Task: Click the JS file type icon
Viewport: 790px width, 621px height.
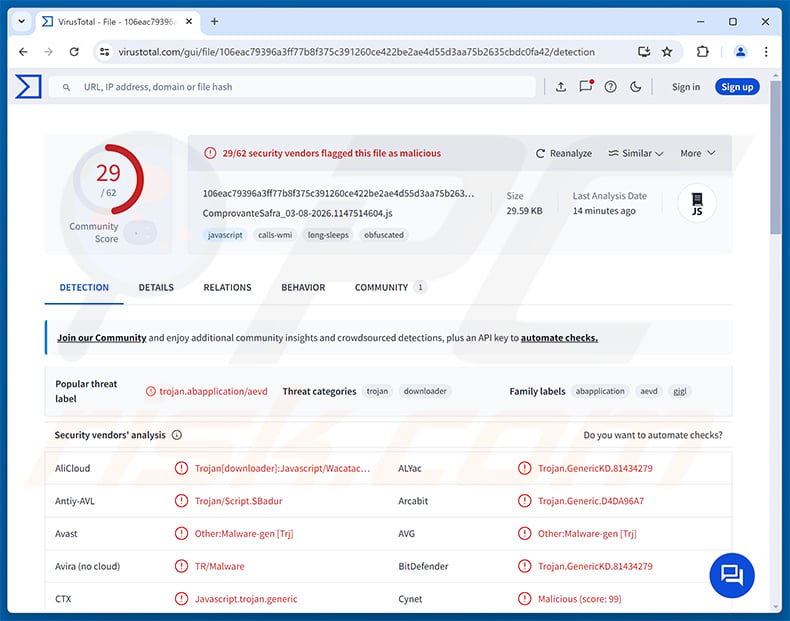Action: click(x=697, y=203)
